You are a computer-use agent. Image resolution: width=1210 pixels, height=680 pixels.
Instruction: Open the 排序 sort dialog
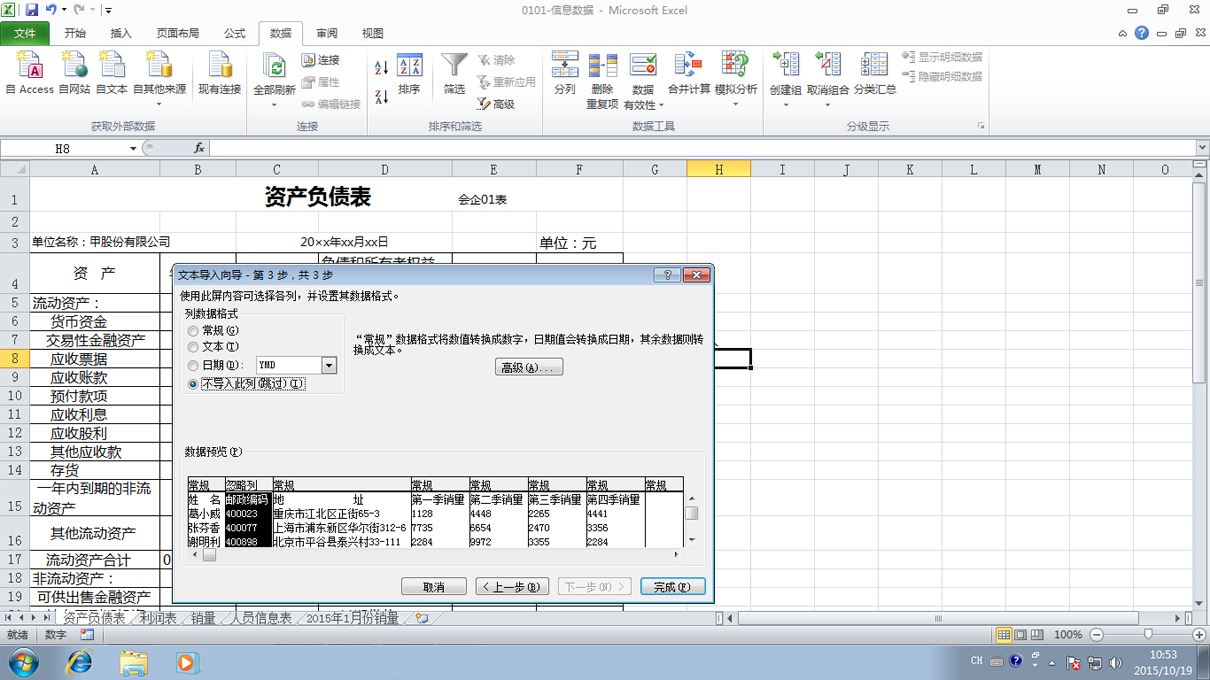[x=409, y=73]
